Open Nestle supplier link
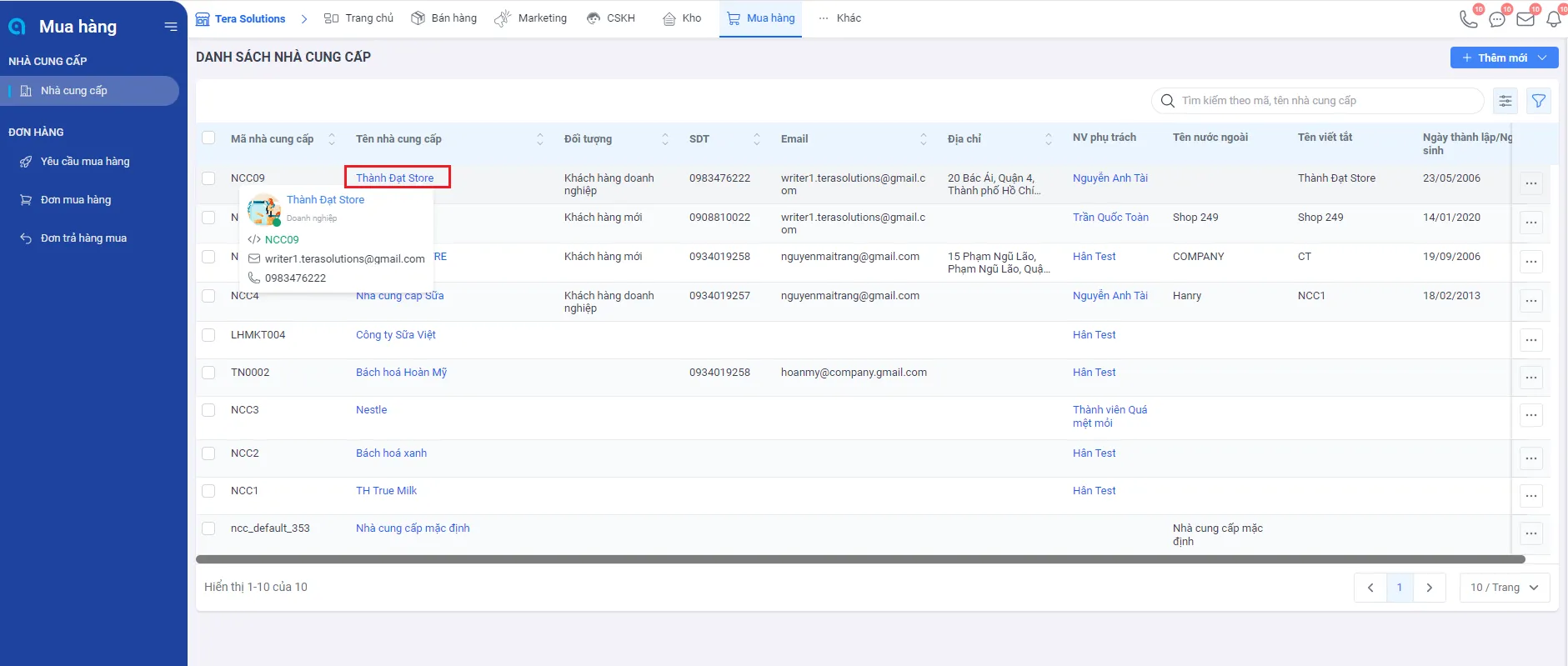1568x666 pixels. click(x=372, y=410)
